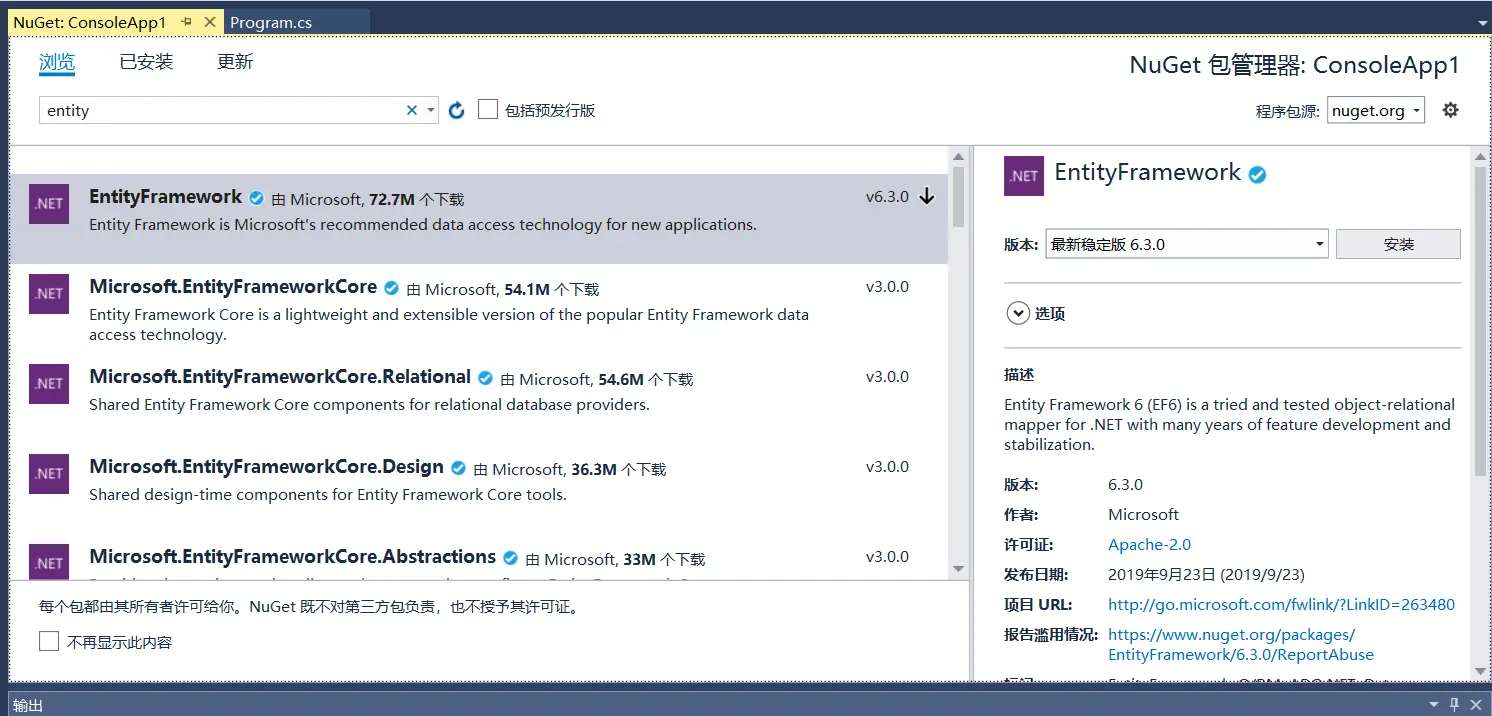
Task: Click package list scrollbar up arrow
Action: [958, 157]
